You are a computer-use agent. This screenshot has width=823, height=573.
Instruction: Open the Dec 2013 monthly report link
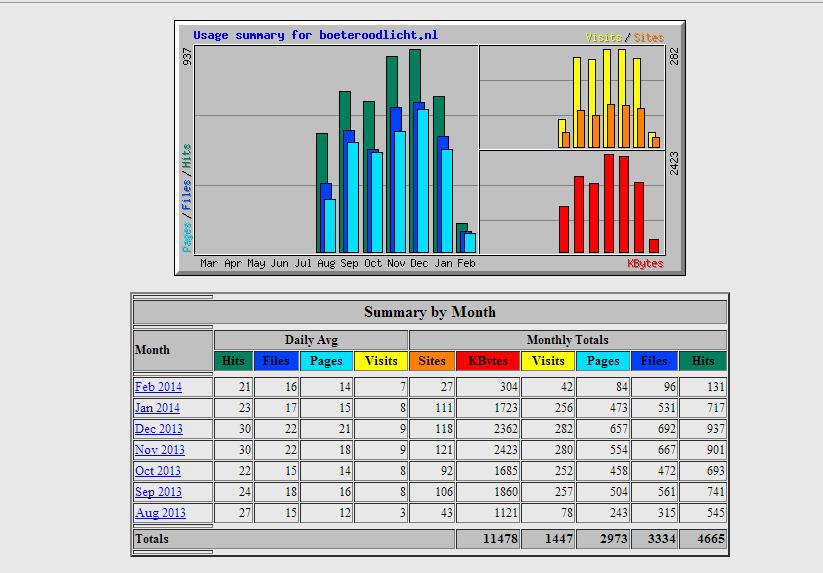[159, 429]
